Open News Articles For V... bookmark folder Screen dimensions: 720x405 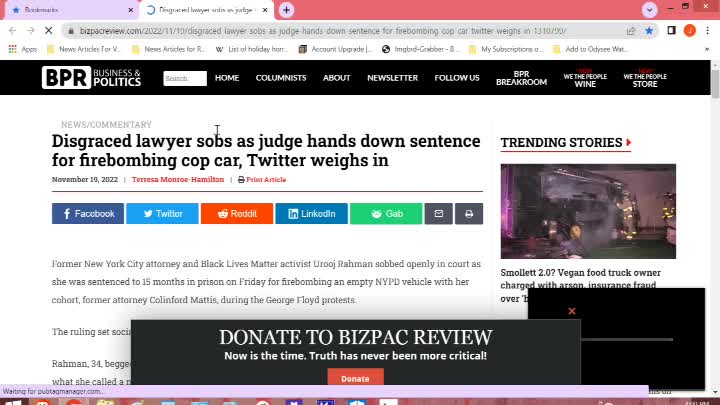(x=84, y=49)
